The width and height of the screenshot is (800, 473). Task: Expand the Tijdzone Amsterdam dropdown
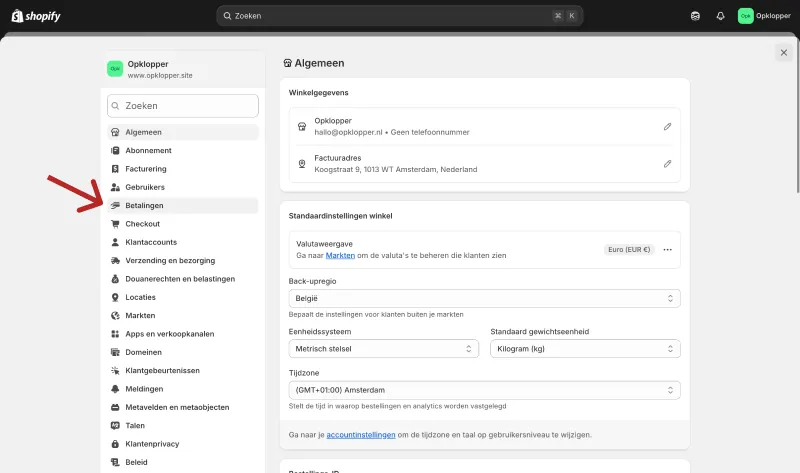(x=484, y=390)
